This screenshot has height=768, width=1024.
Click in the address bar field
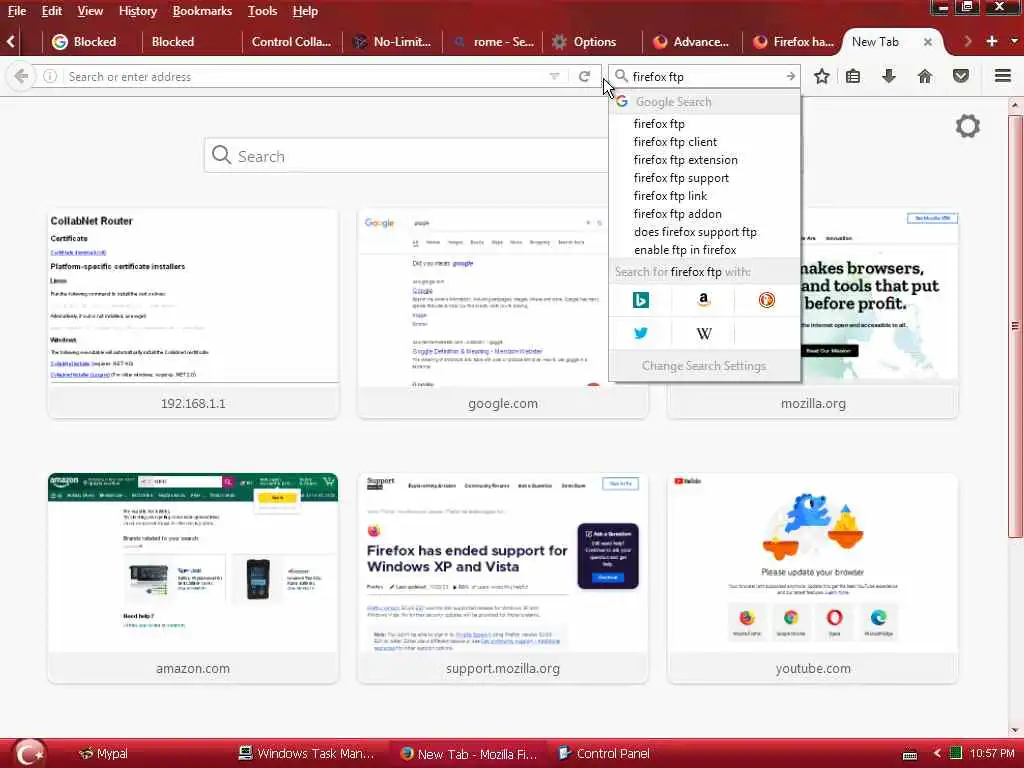306,76
